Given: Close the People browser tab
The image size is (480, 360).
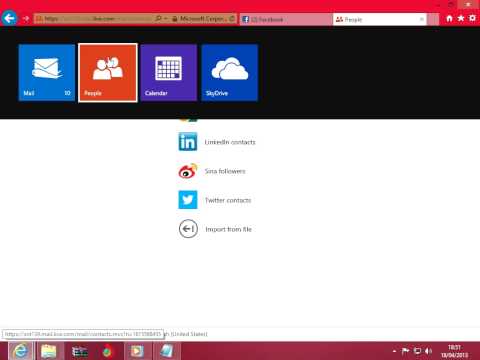Looking at the screenshot, I should pos(422,19).
